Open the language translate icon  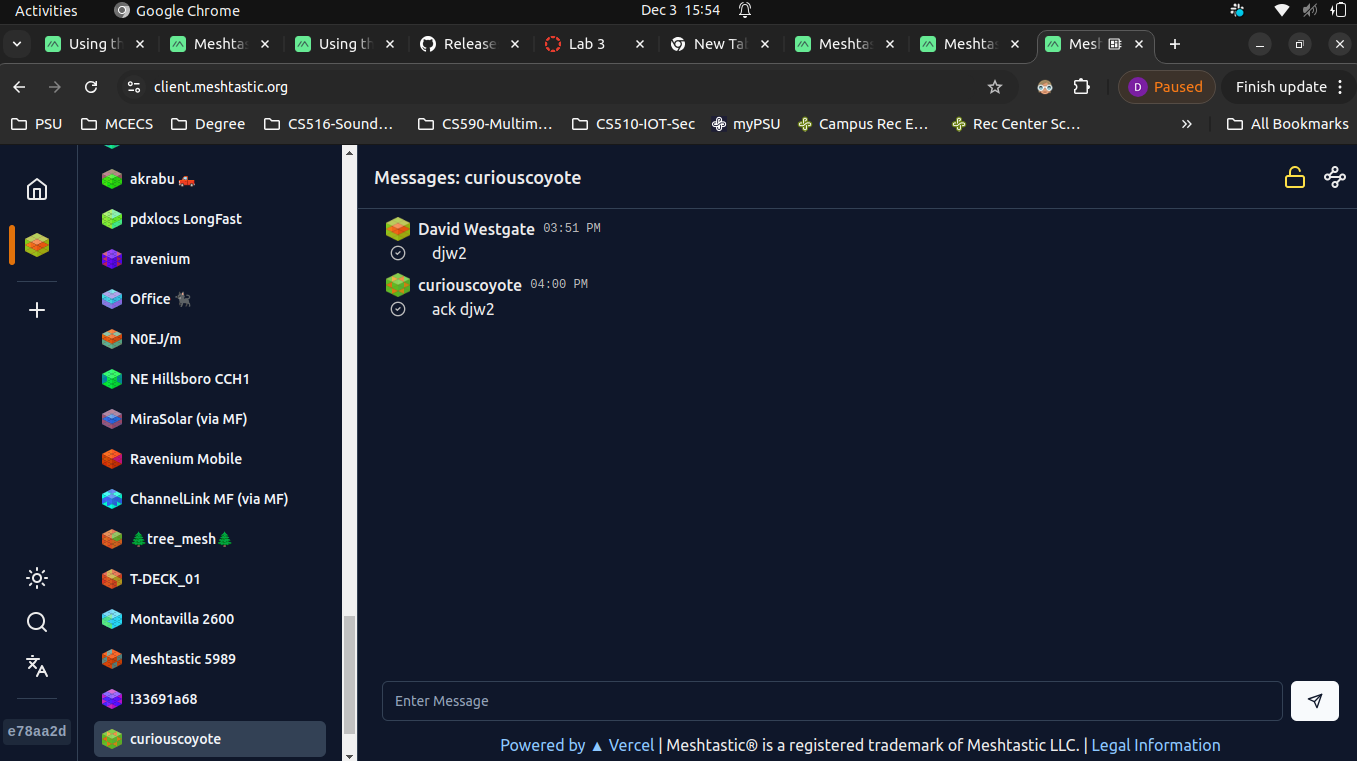click(x=37, y=666)
